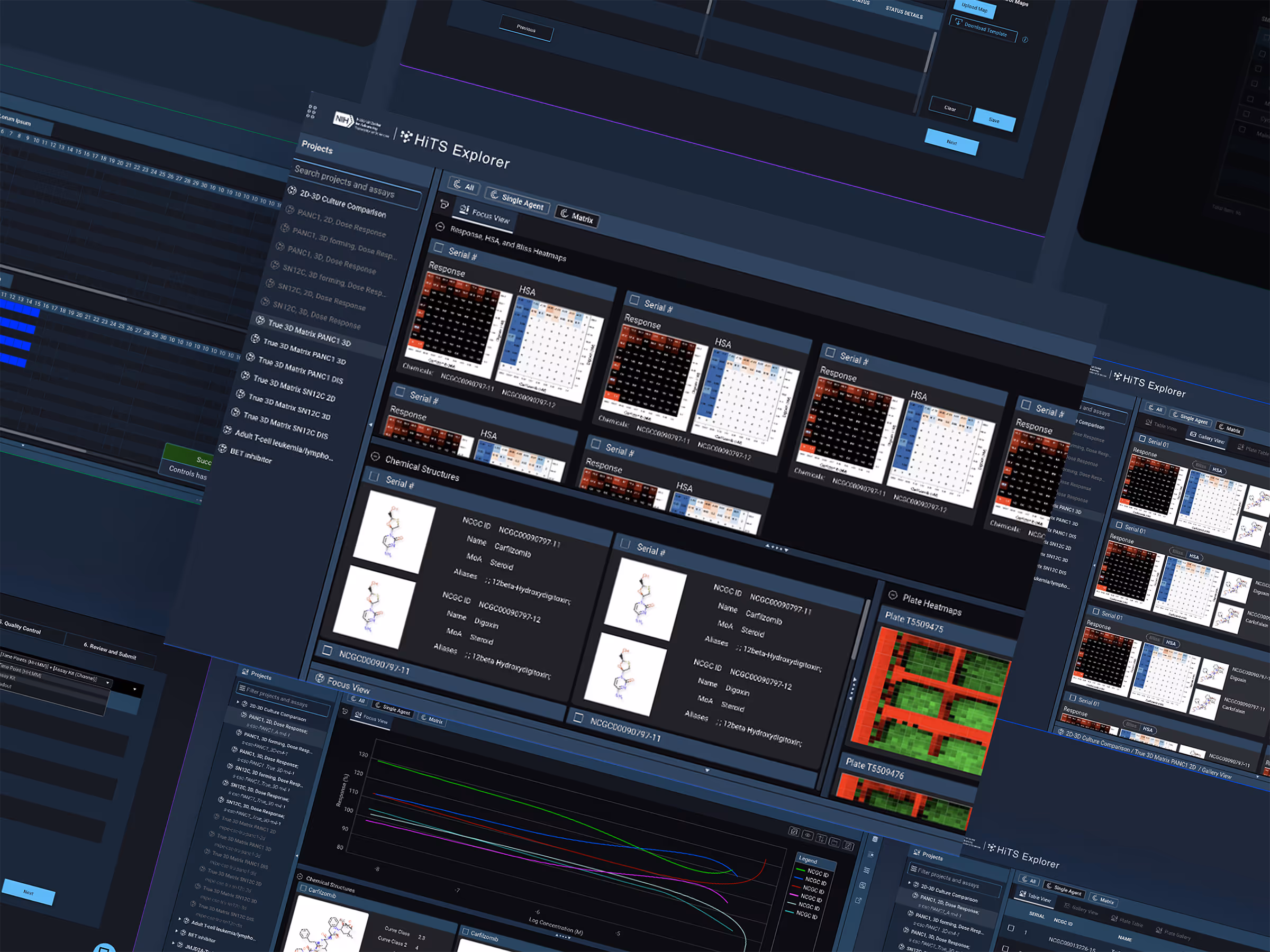The image size is (1270, 952).
Task: Select True 3D Matrix SN12C 2D in central window
Action: [x=294, y=388]
